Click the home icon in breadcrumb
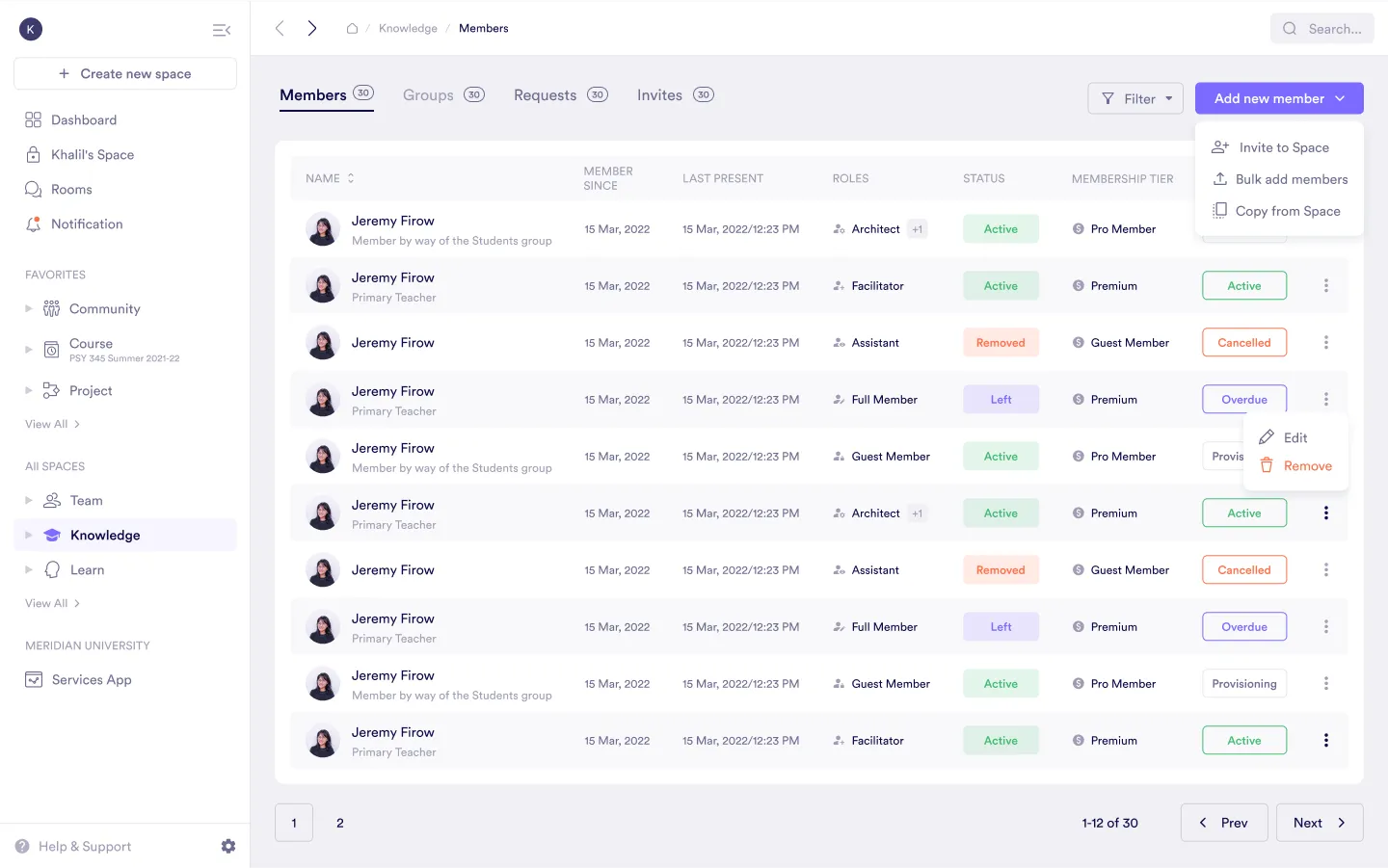The image size is (1388, 868). [x=352, y=29]
